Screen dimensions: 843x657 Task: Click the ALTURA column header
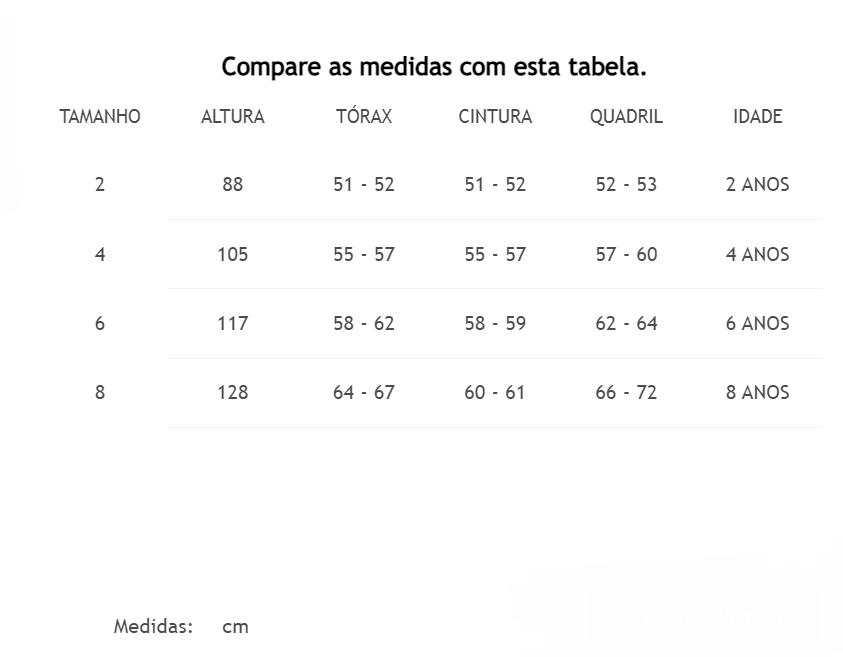point(232,117)
